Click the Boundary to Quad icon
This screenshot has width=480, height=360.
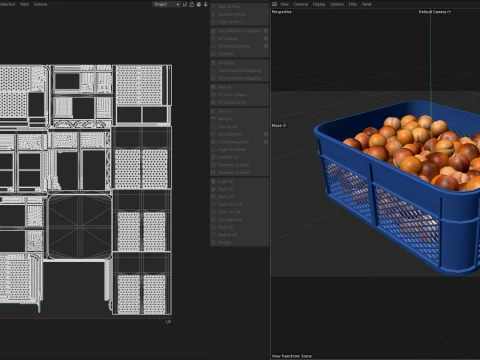pos(214,172)
